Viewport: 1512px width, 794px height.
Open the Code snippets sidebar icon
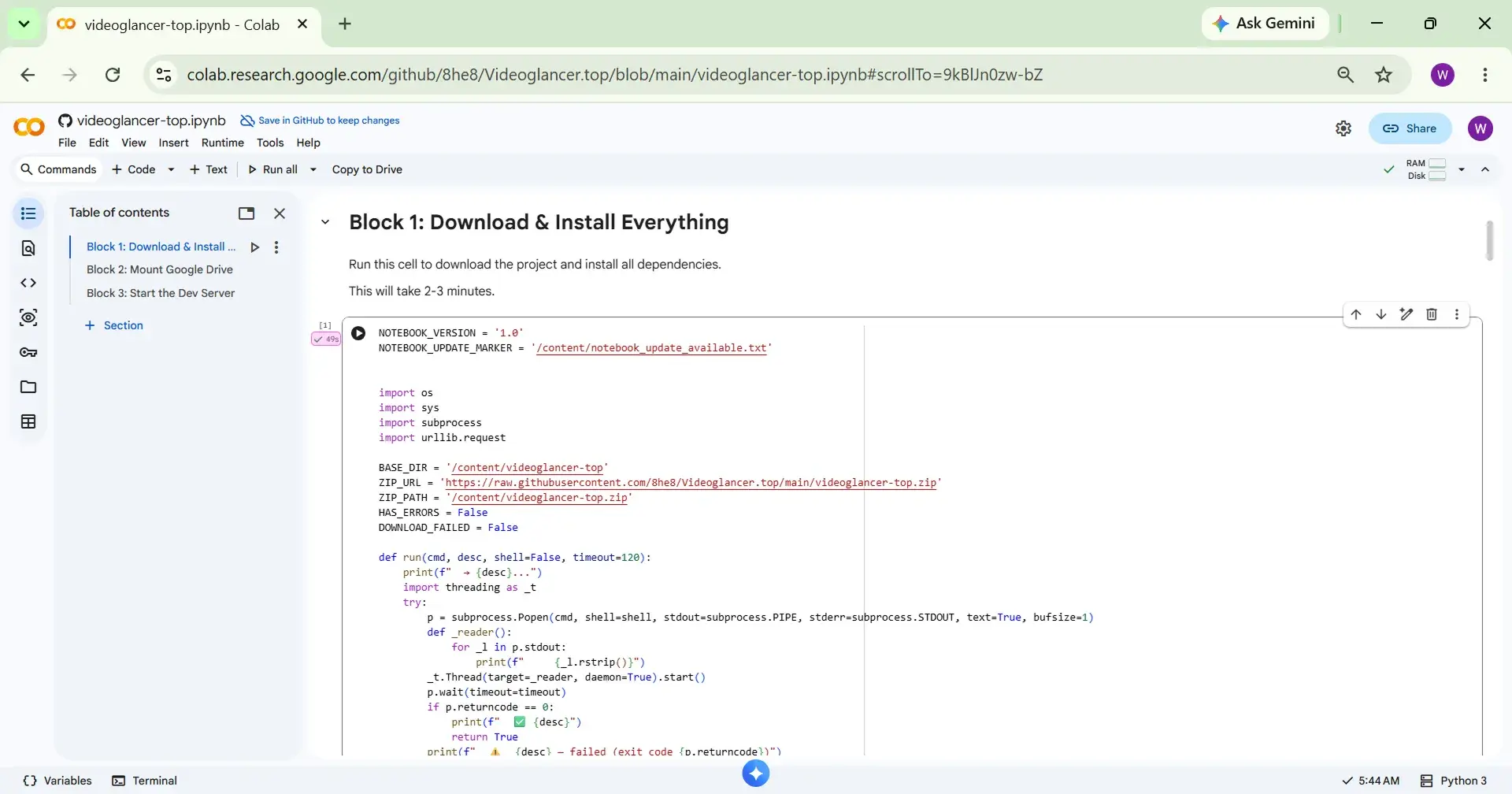[x=28, y=283]
